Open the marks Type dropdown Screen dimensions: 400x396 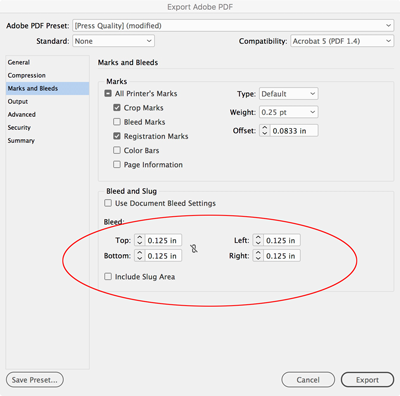point(289,94)
